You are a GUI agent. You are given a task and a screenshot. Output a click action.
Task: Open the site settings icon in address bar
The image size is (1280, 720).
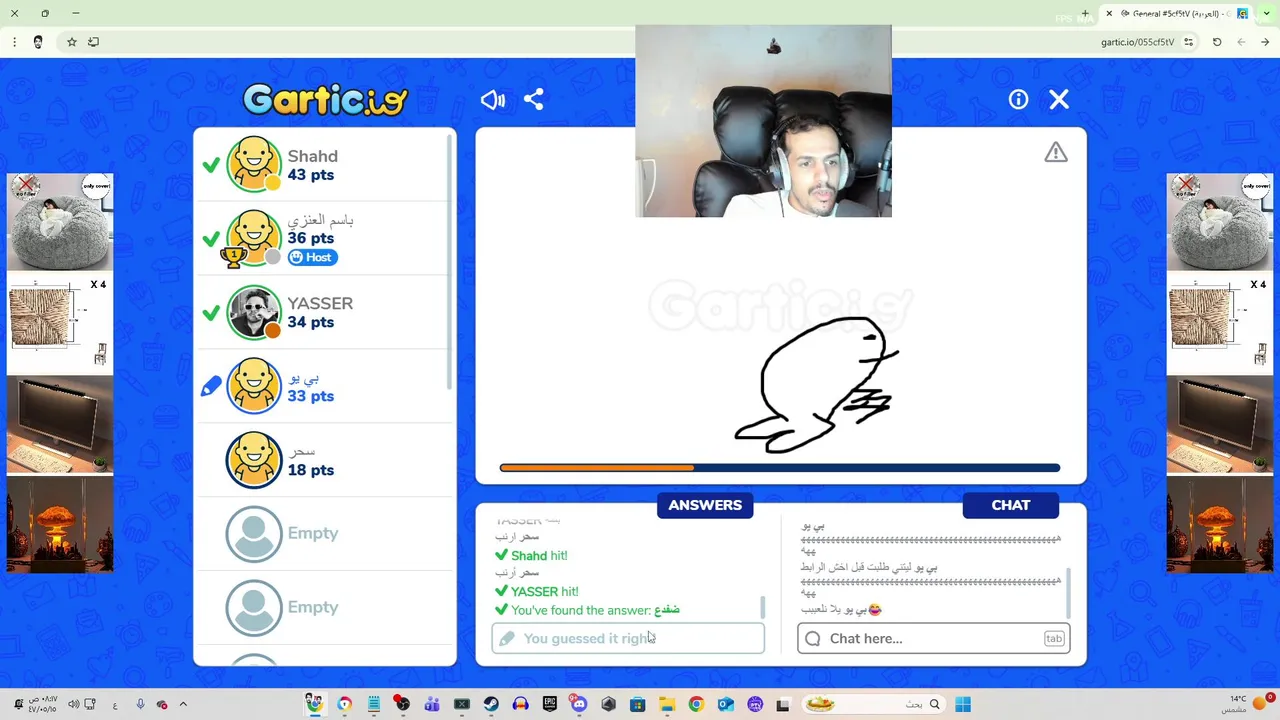pyautogui.click(x=1188, y=42)
